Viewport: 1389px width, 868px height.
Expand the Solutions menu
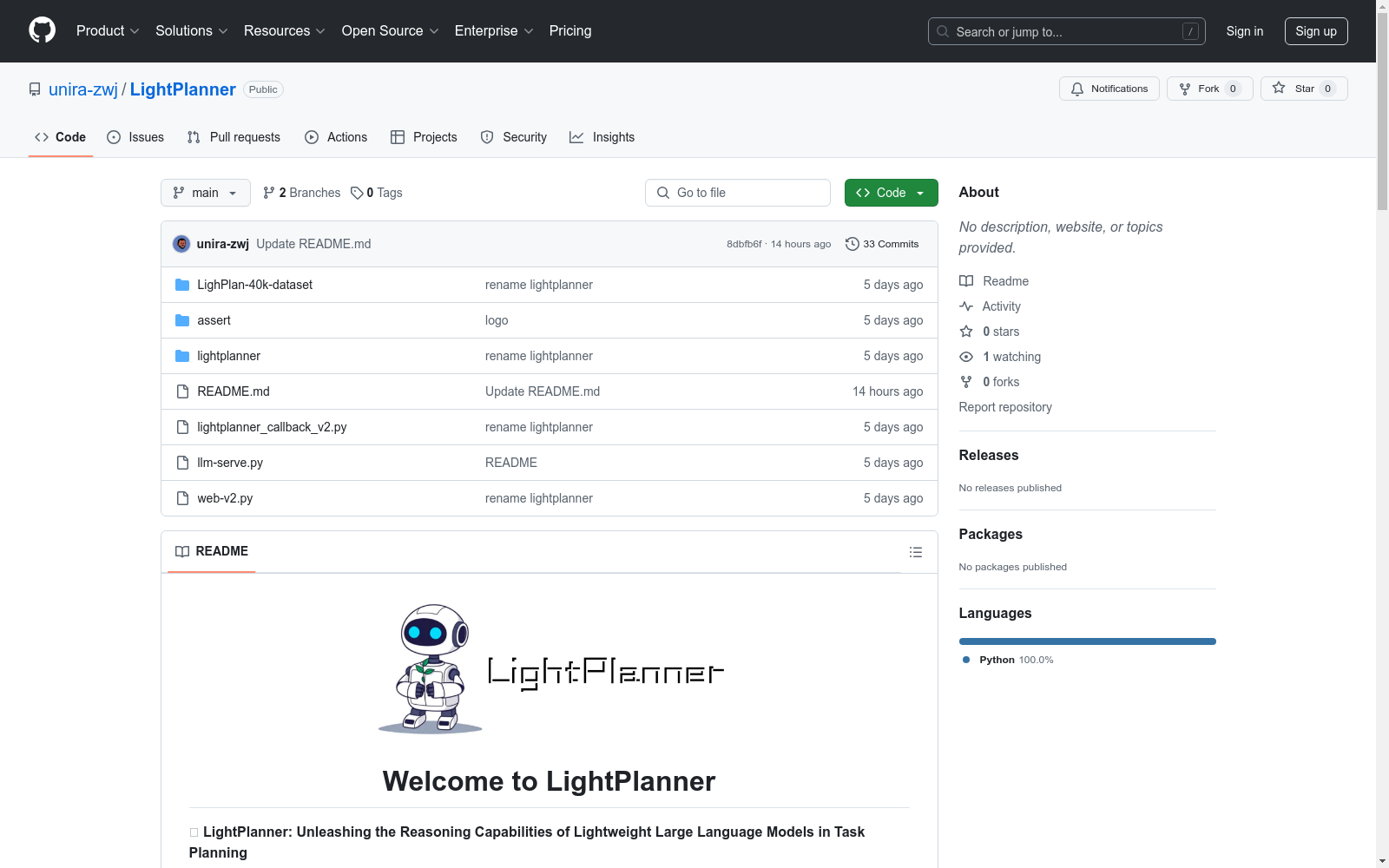tap(192, 31)
